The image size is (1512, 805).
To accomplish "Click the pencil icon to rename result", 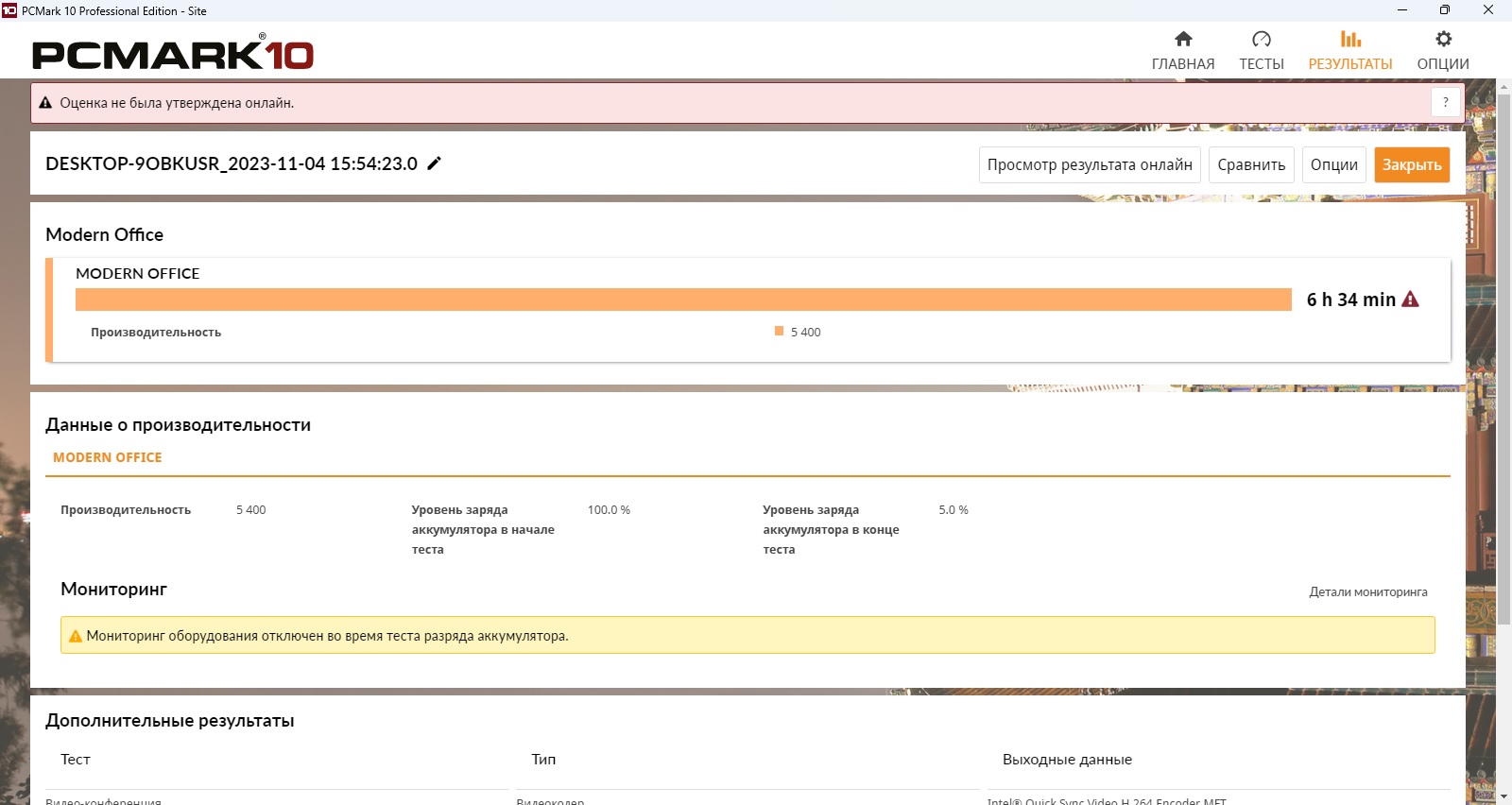I will click(435, 163).
